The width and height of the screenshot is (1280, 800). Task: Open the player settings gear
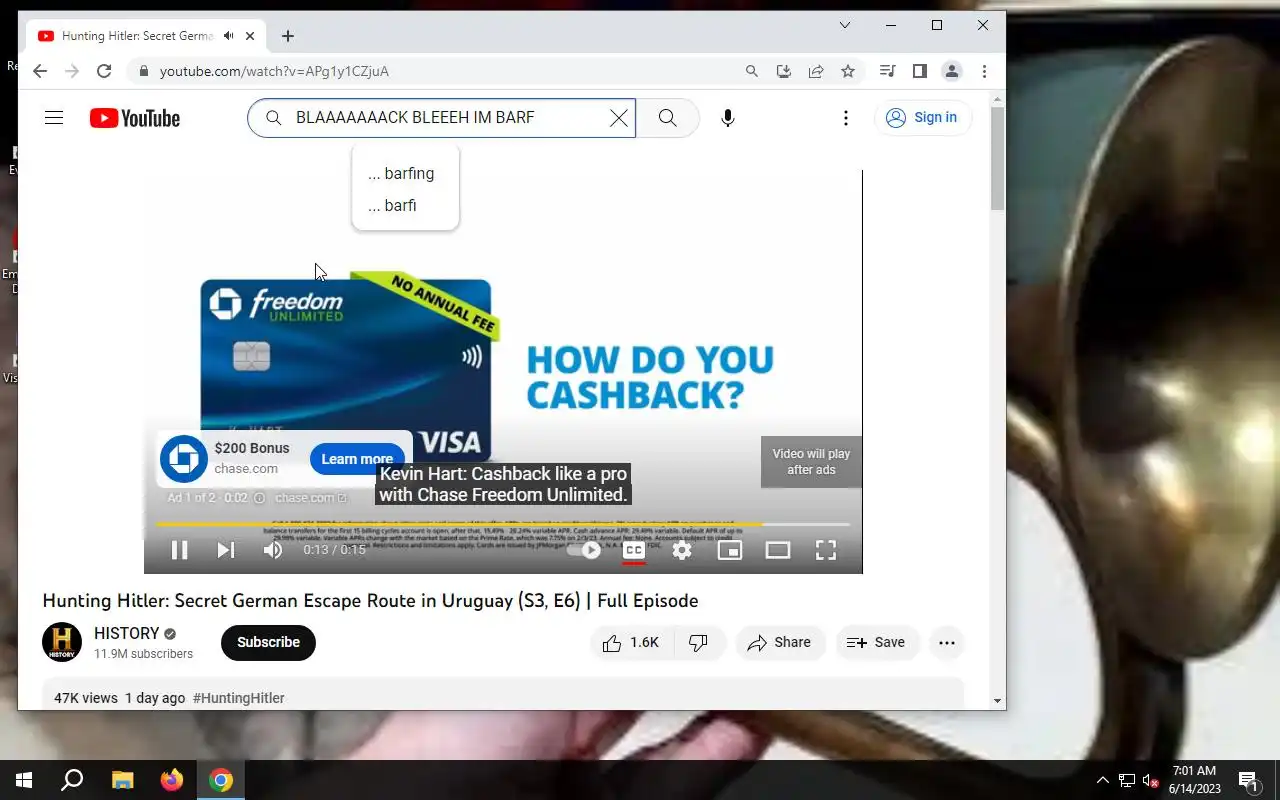tap(682, 550)
